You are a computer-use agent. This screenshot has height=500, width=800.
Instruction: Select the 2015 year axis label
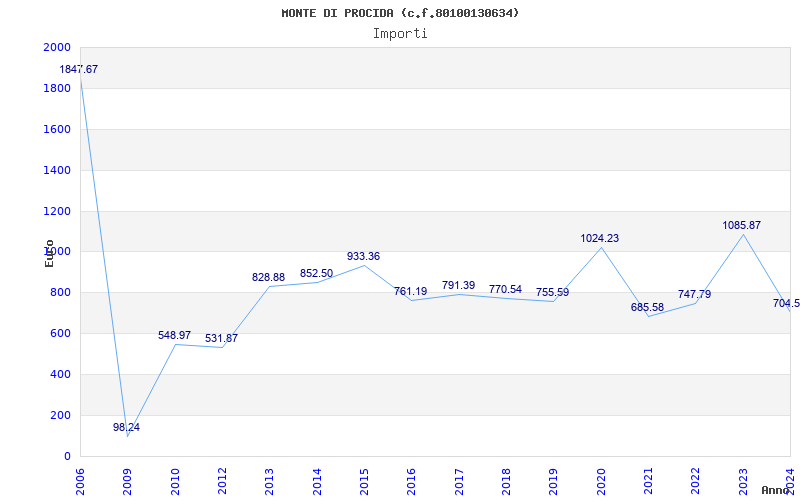(364, 482)
